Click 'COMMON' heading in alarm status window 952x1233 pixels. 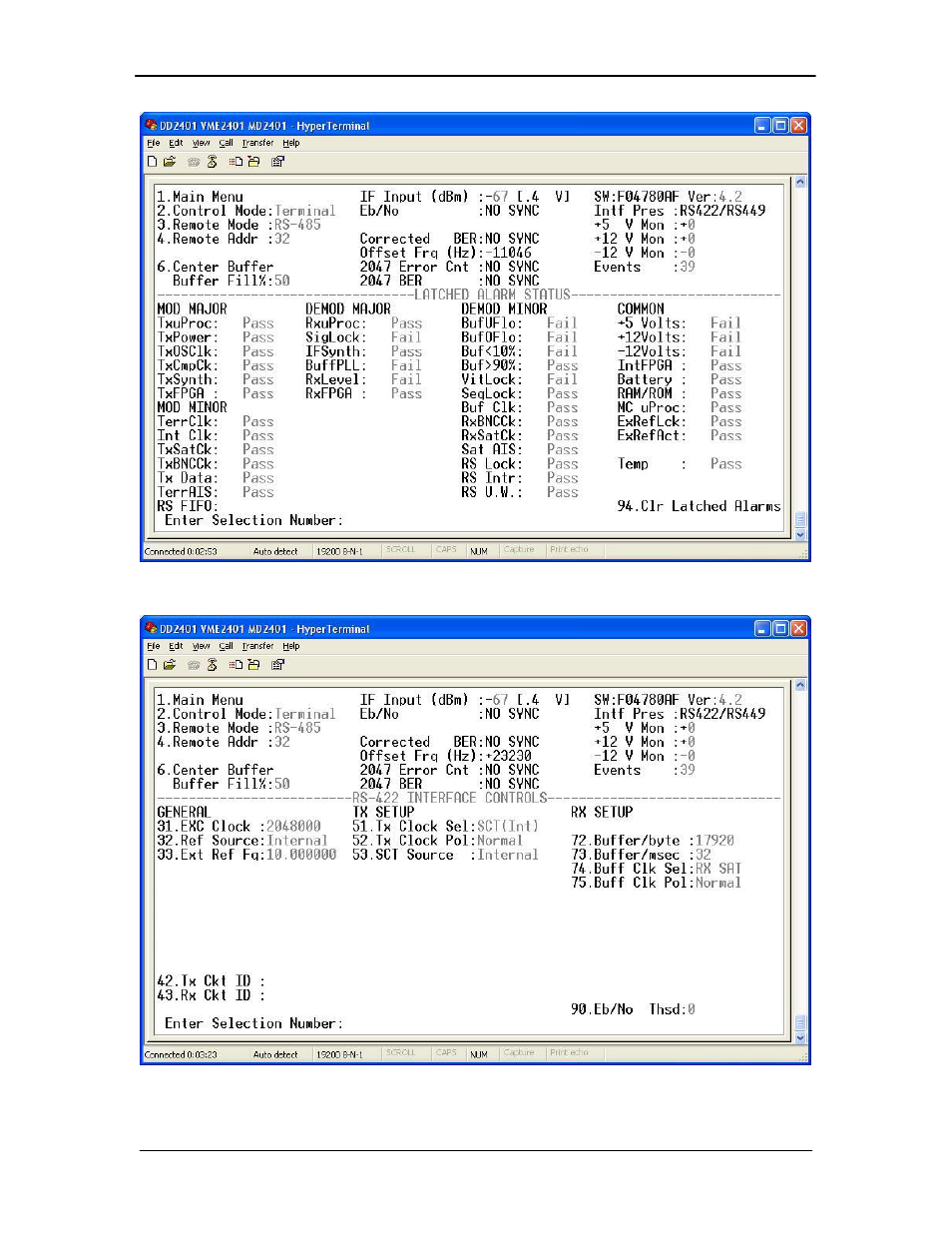pos(640,308)
